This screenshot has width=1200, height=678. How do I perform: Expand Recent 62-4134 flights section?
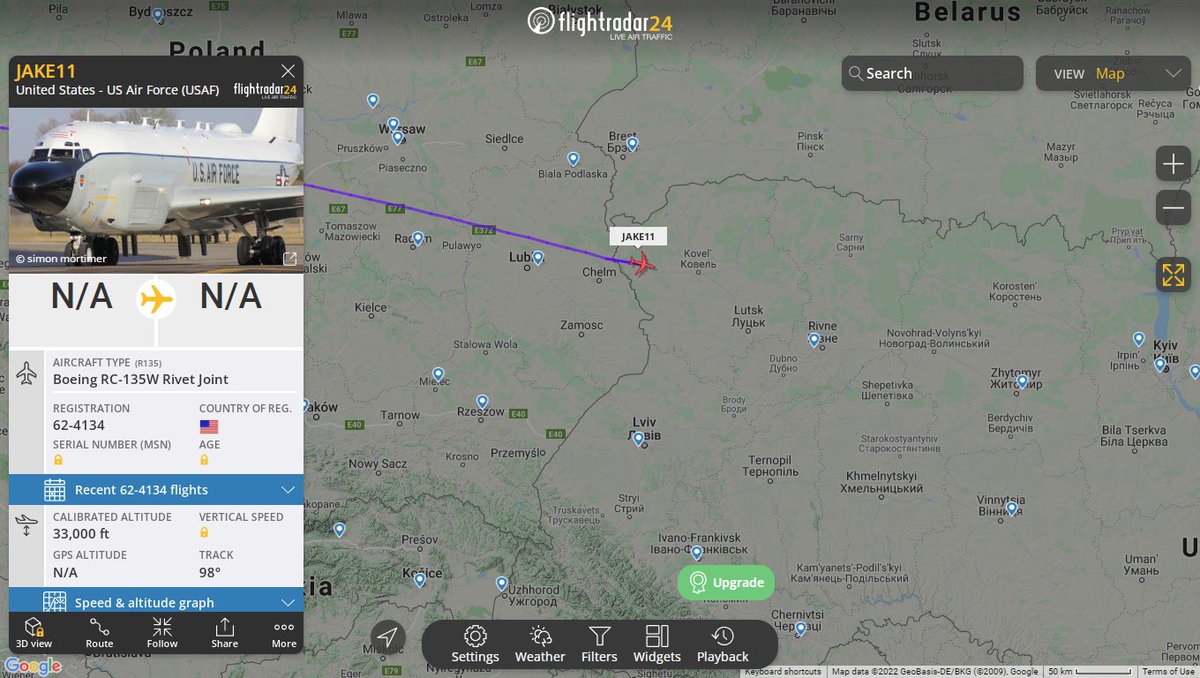tap(156, 489)
